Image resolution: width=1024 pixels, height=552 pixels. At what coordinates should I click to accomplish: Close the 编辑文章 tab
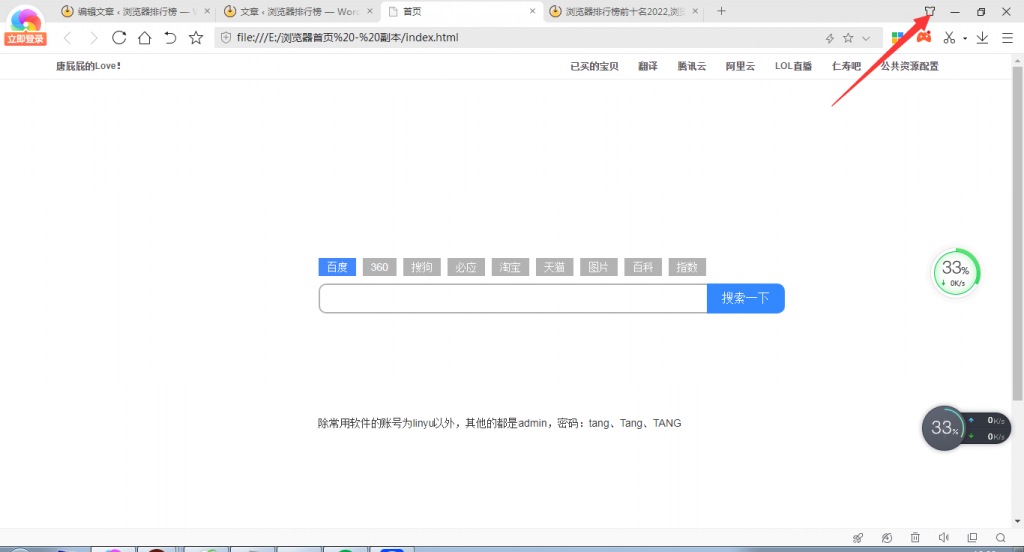[x=207, y=11]
